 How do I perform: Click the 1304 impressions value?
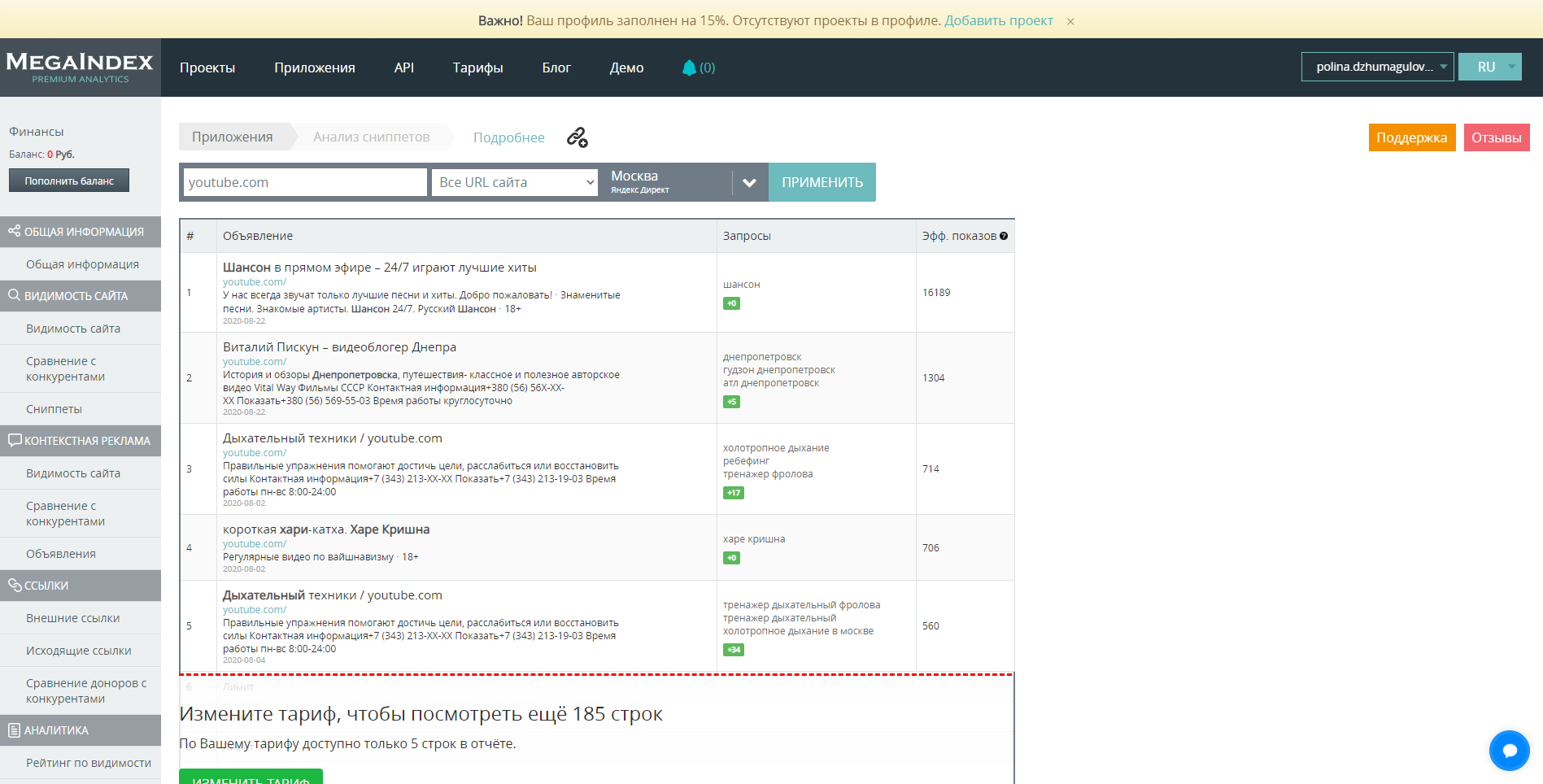coord(934,378)
